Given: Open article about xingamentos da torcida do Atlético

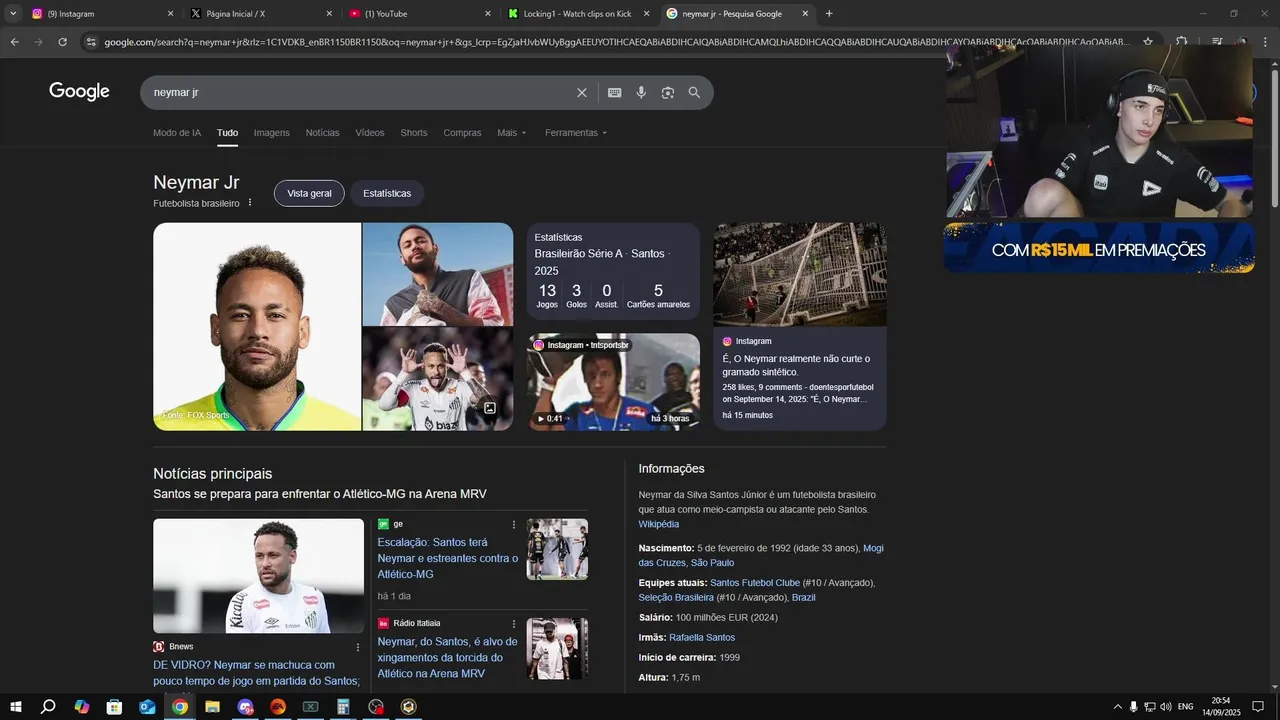Looking at the screenshot, I should [x=448, y=657].
